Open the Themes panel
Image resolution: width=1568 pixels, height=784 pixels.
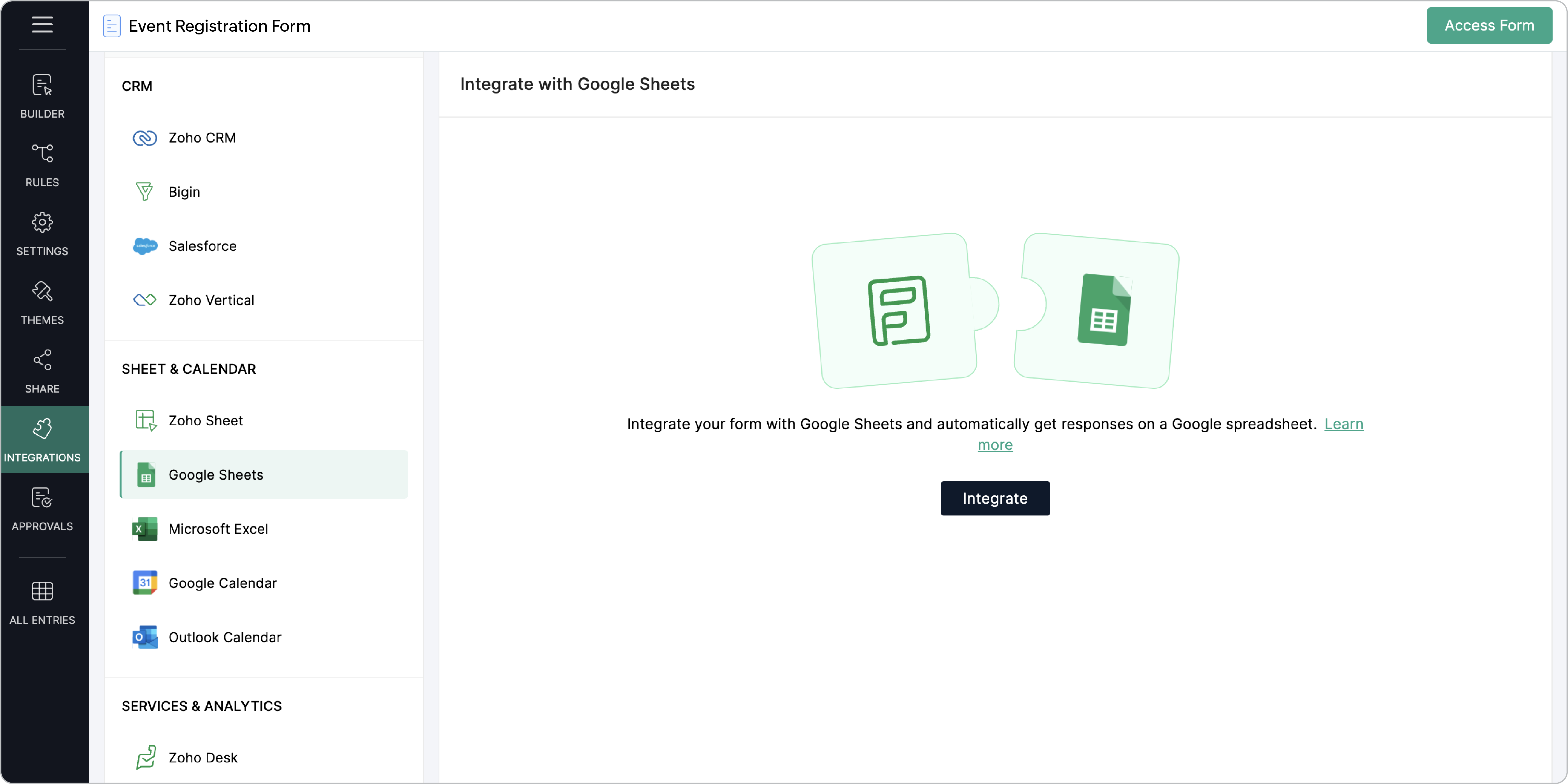42,302
